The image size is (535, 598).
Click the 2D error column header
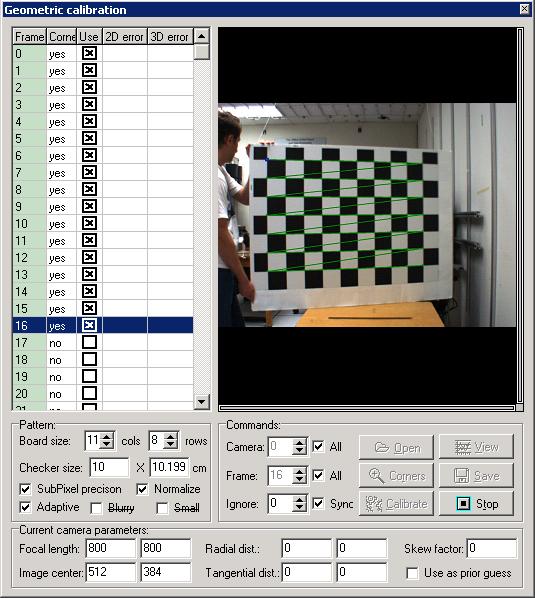tap(125, 37)
